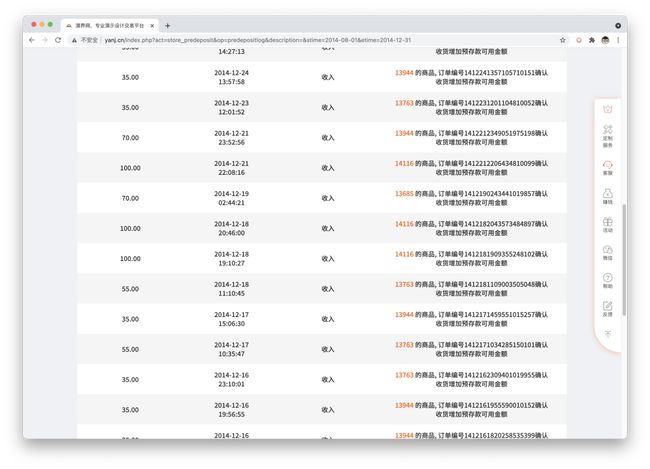Open the Chrome three-dot menu
This screenshot has width=650, height=469.
pos(618,40)
